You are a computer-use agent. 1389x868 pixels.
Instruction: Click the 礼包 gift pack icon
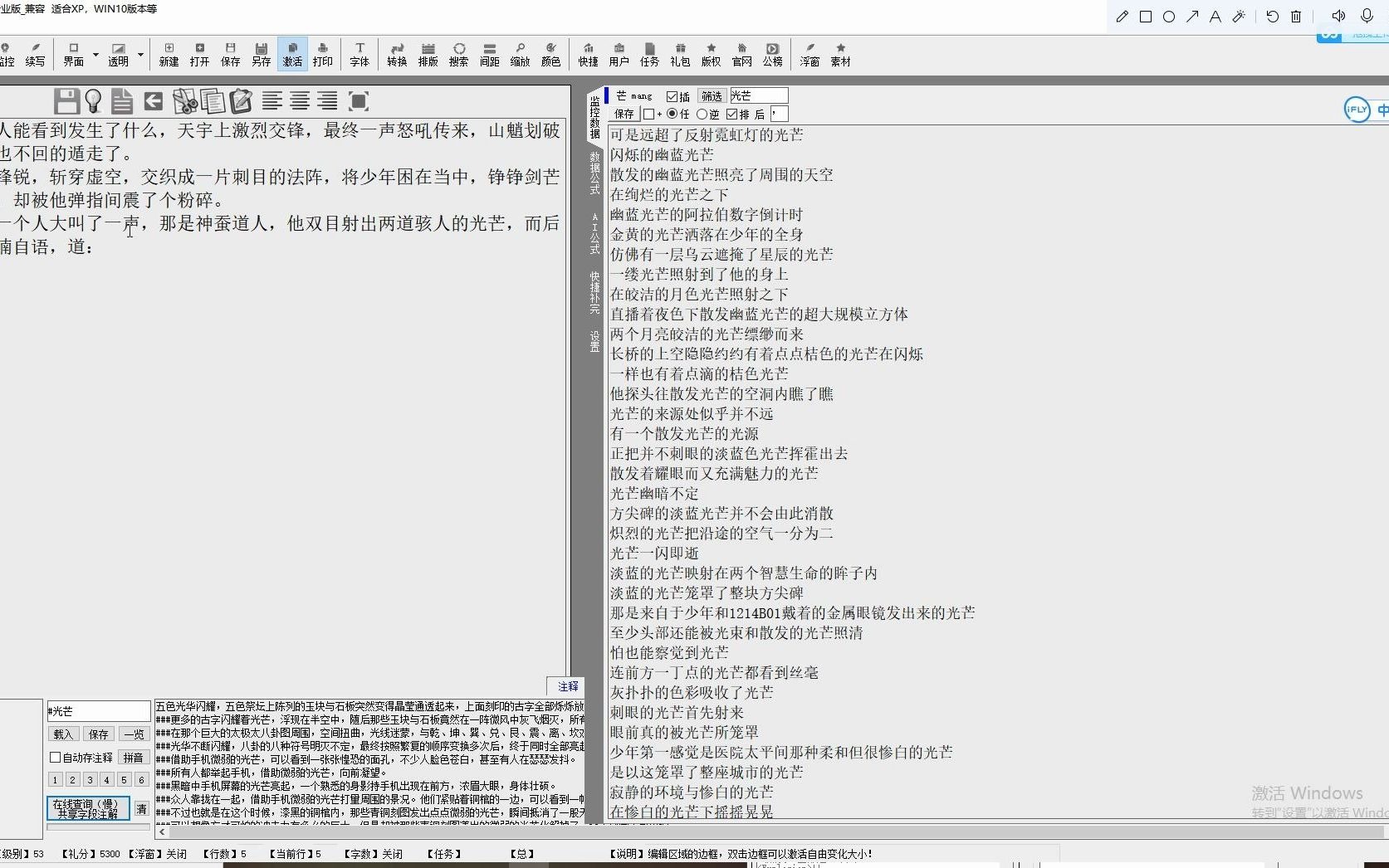681,54
